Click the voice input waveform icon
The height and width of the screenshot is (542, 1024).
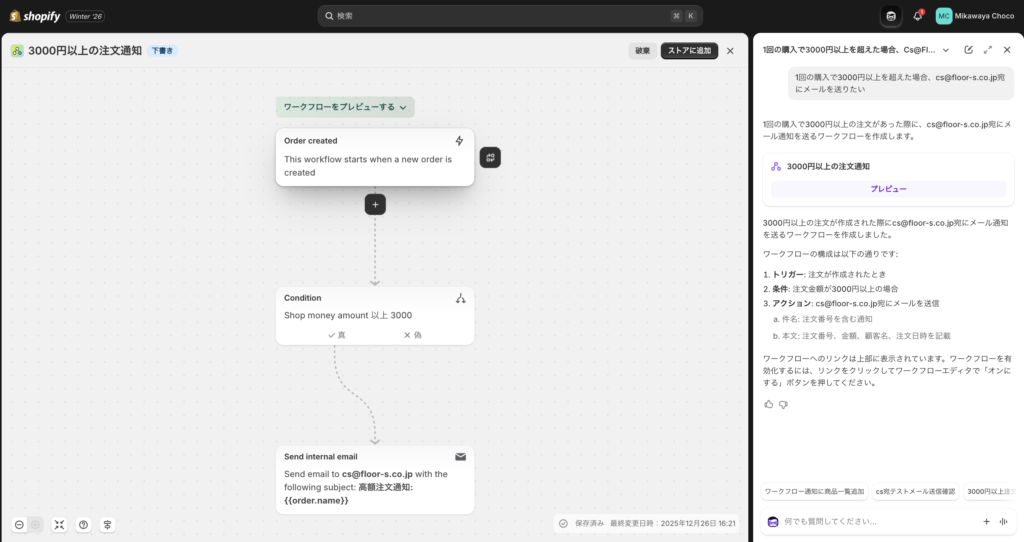click(x=1002, y=521)
